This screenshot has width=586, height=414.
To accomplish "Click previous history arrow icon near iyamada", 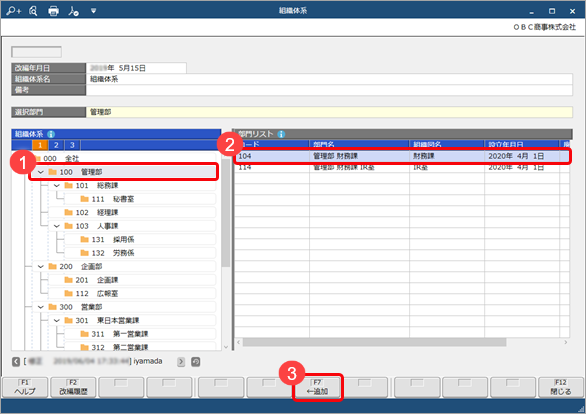I will click(x=16, y=362).
